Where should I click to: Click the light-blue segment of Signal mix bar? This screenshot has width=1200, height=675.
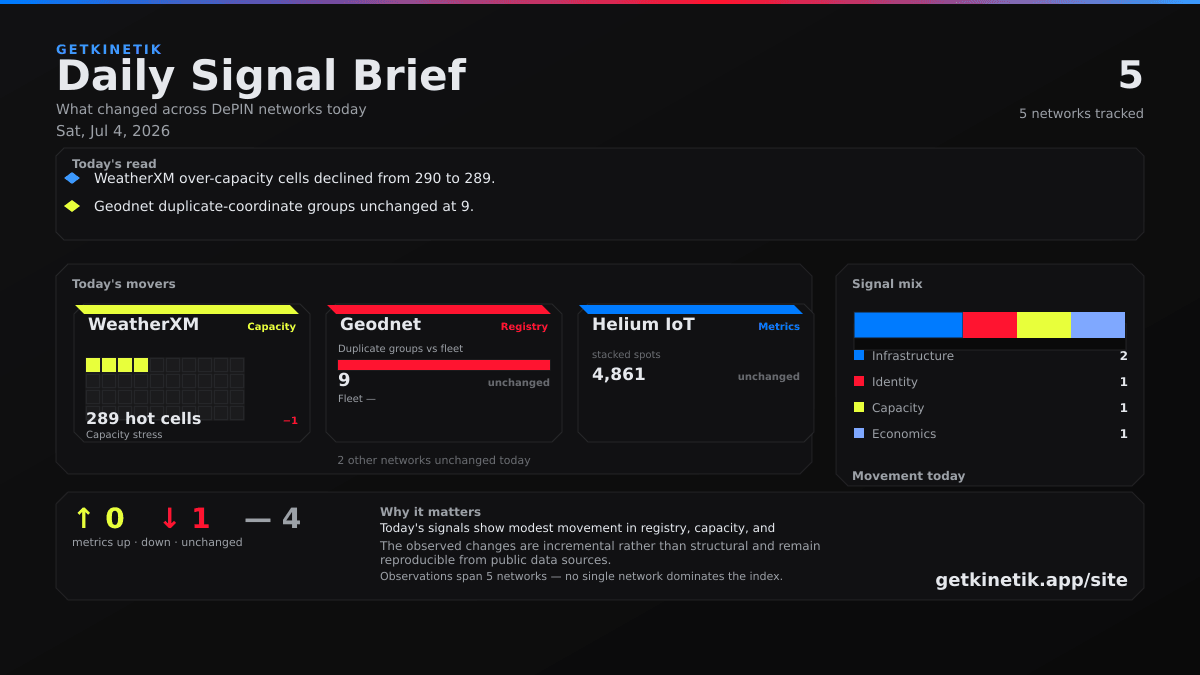tap(1098, 325)
